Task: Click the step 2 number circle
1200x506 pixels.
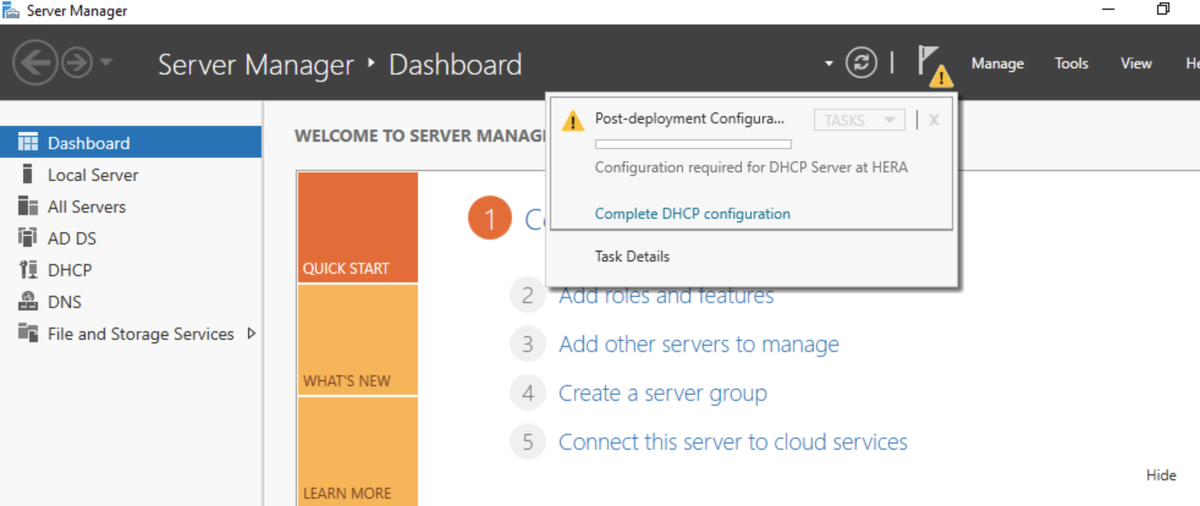Action: [528, 295]
